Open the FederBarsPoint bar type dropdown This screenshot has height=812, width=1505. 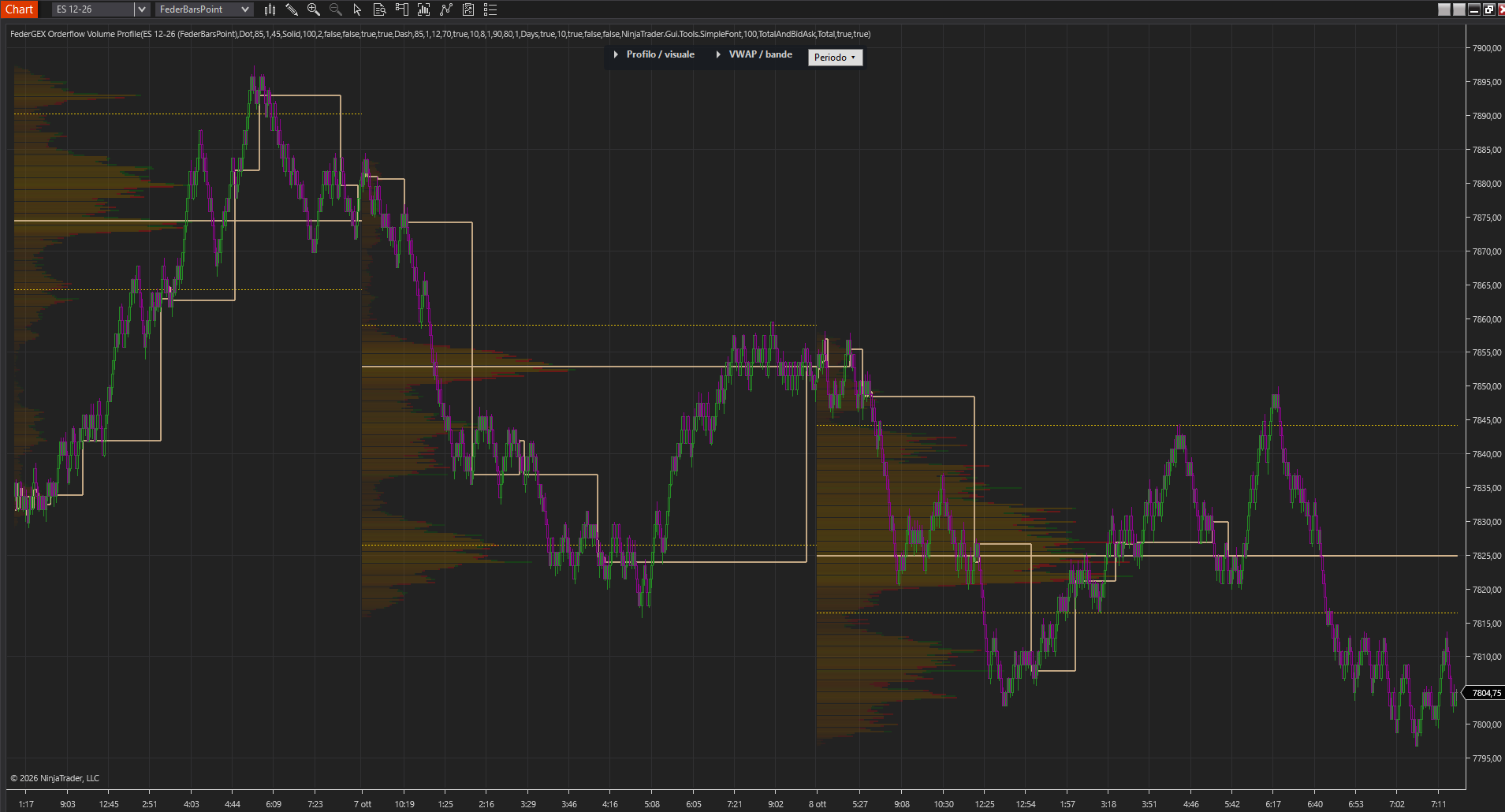[x=203, y=9]
